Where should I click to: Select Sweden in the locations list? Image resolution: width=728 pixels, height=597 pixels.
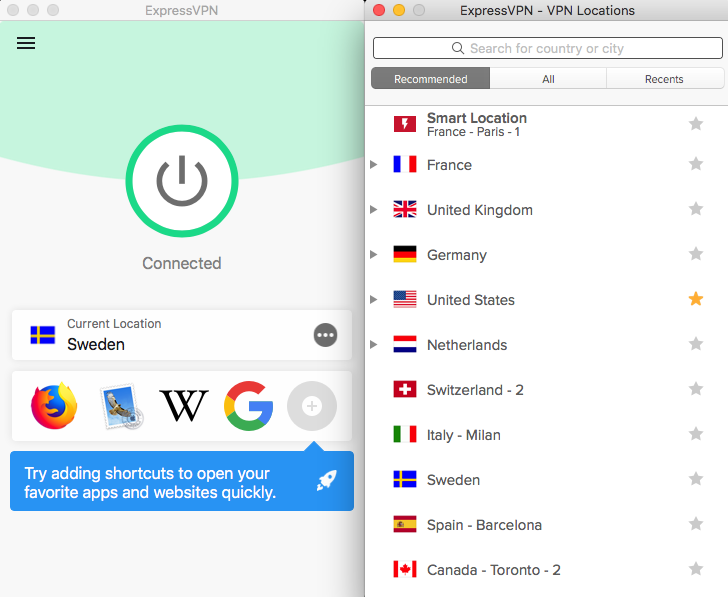[546, 480]
